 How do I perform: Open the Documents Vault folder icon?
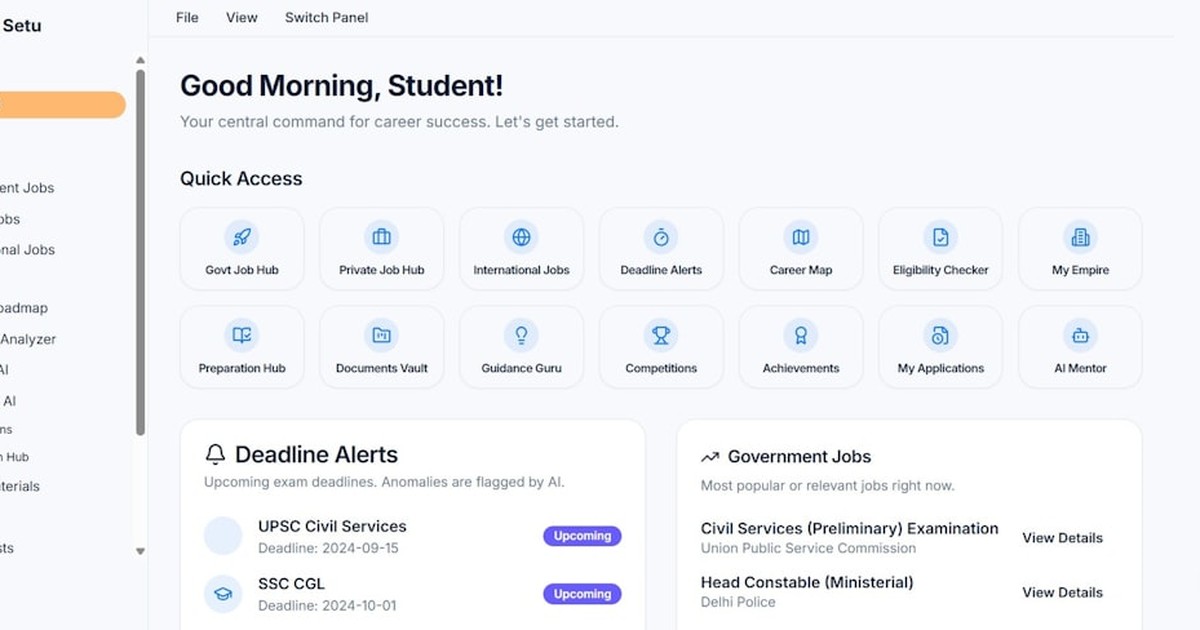[381, 335]
